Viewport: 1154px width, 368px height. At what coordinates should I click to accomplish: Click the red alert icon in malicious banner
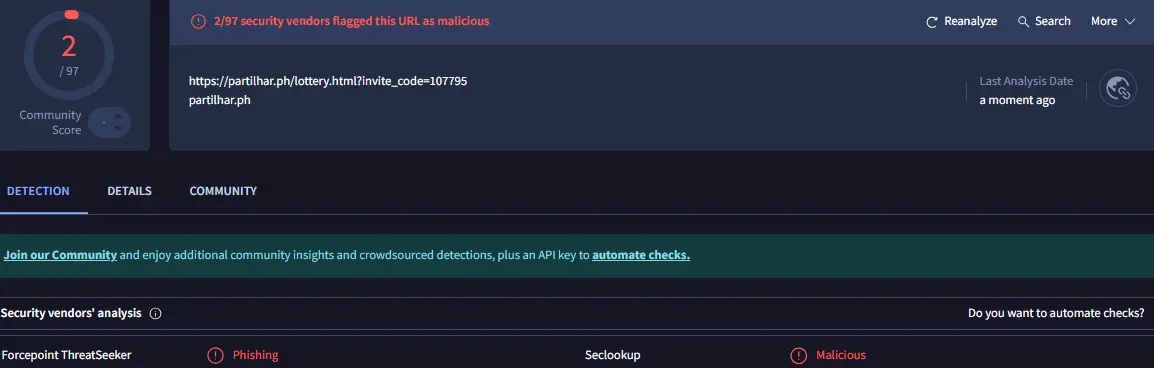point(198,21)
